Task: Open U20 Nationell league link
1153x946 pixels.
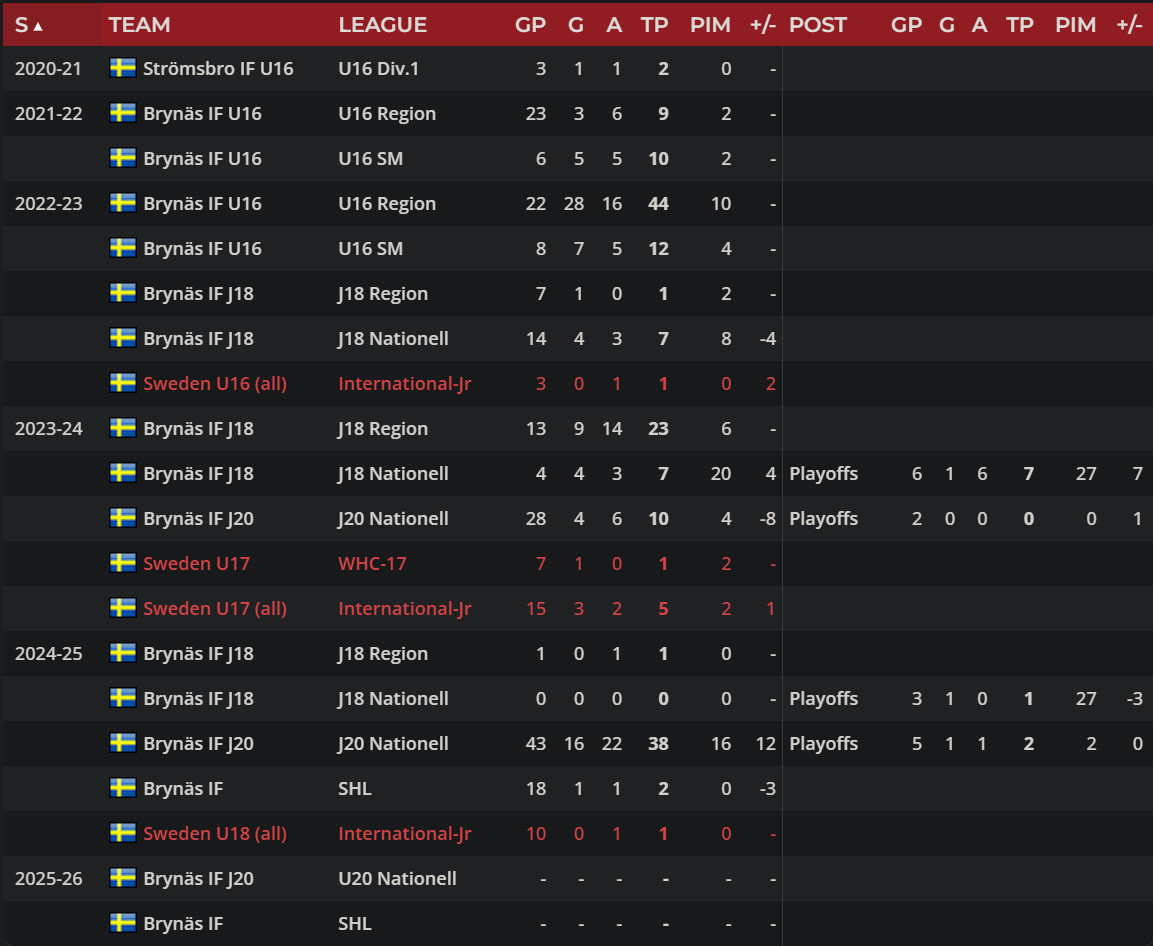Action: [397, 879]
